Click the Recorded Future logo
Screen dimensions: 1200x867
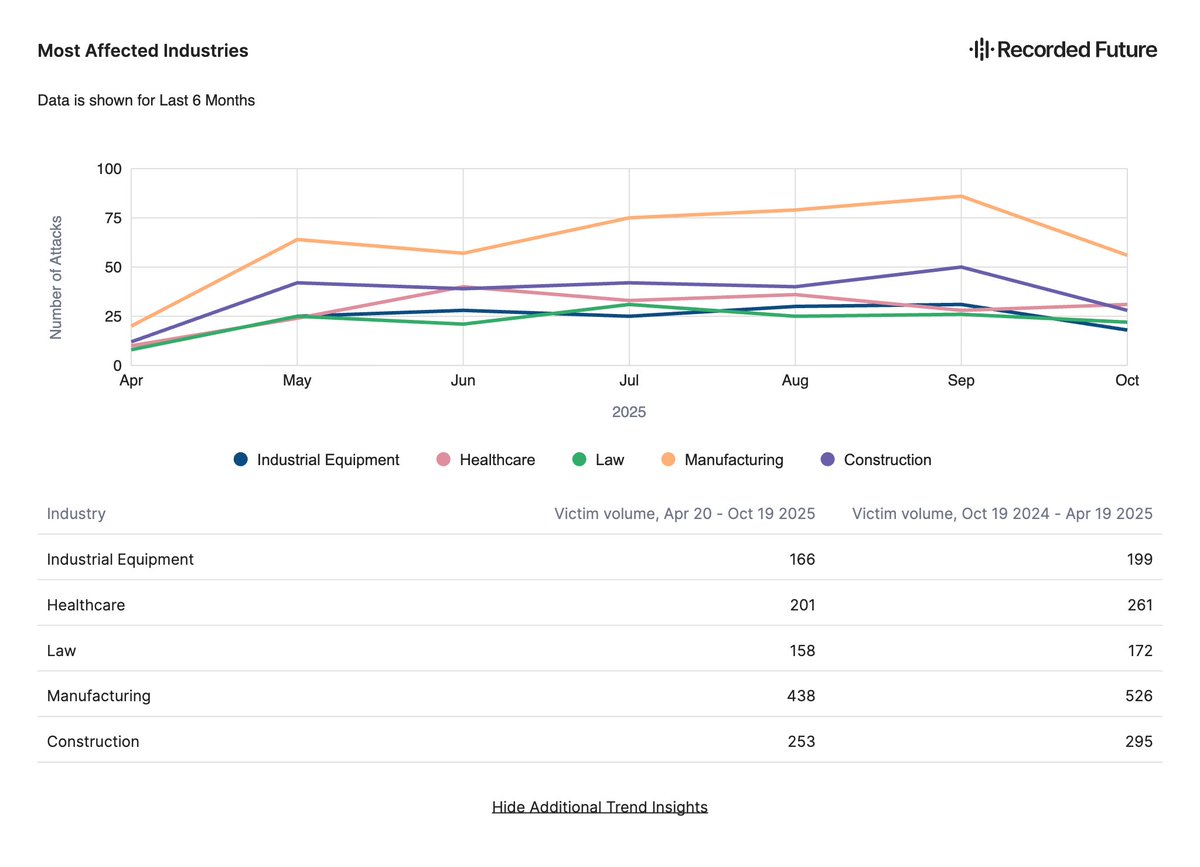pos(1063,49)
